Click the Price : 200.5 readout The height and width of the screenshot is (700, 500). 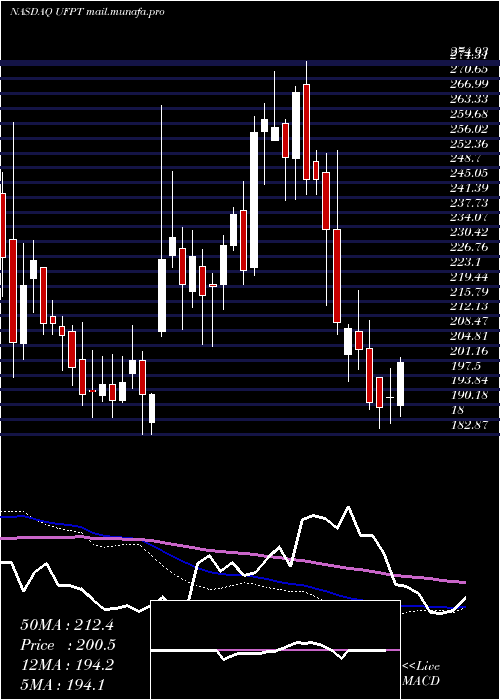pyautogui.click(x=68, y=645)
